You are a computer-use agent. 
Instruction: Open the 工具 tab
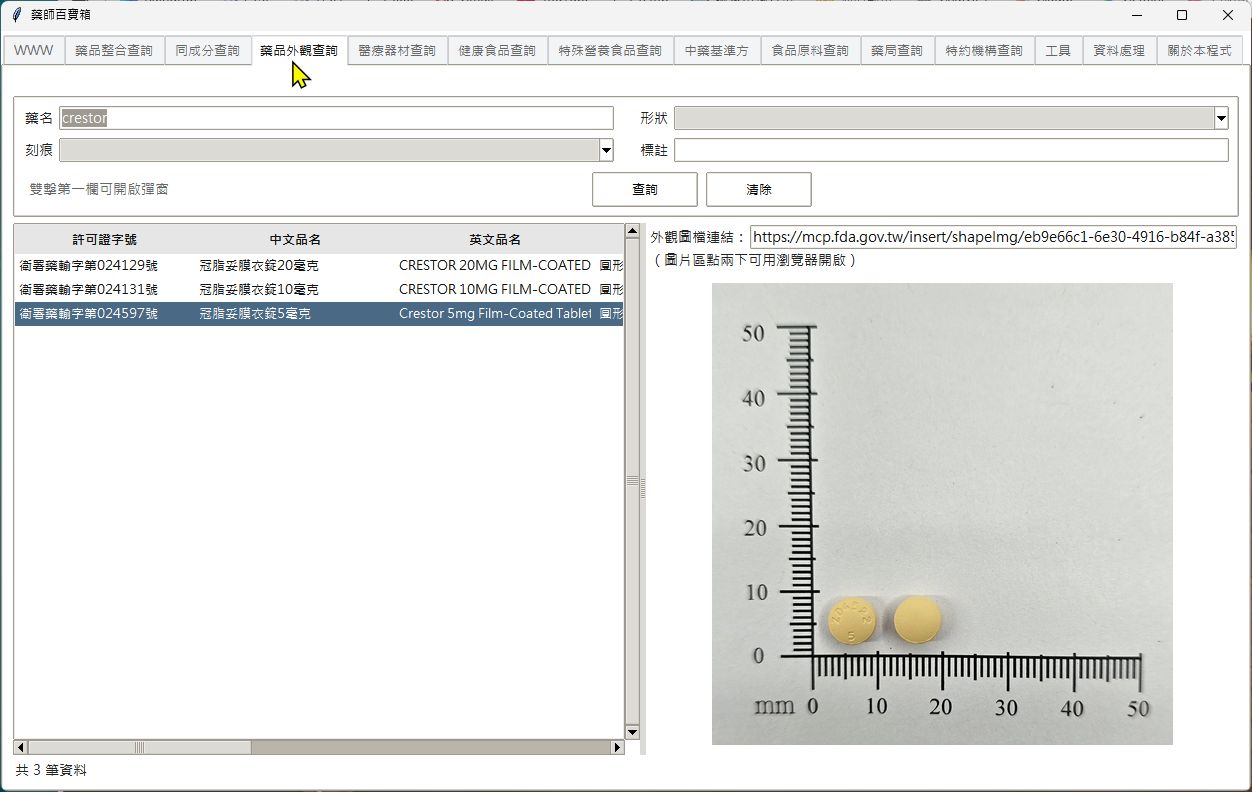click(1058, 51)
